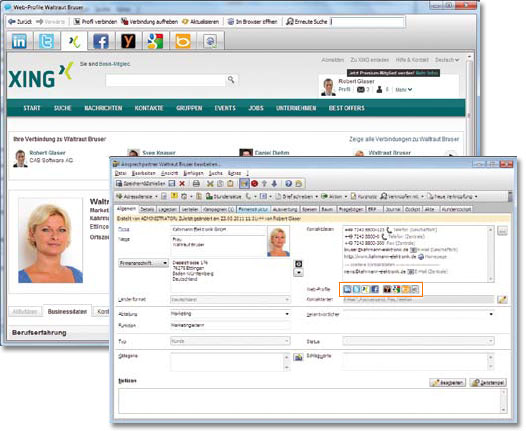This screenshot has width=526, height=431.
Task: Open the web search globe tab in the Web-Profile window
Action: point(210,41)
